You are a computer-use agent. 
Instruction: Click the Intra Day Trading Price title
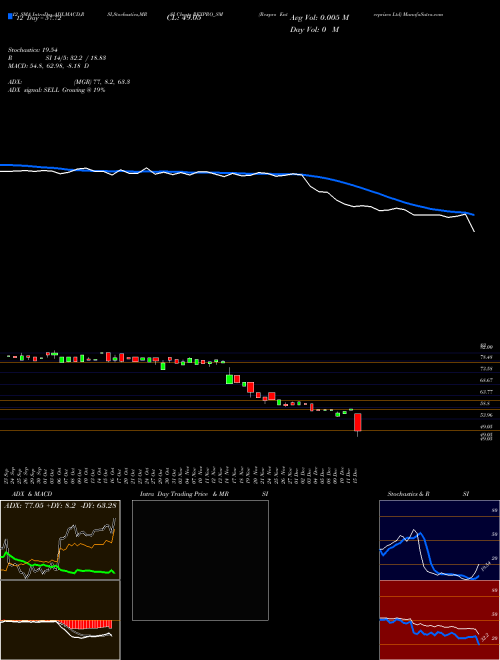pyautogui.click(x=184, y=494)
